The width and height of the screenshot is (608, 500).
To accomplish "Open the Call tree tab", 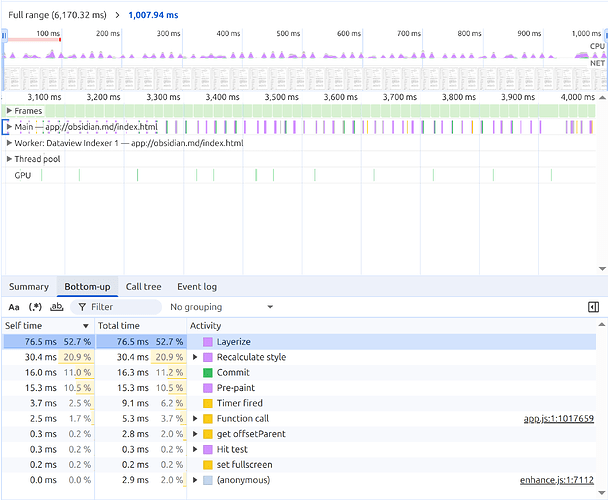I will pos(143,287).
